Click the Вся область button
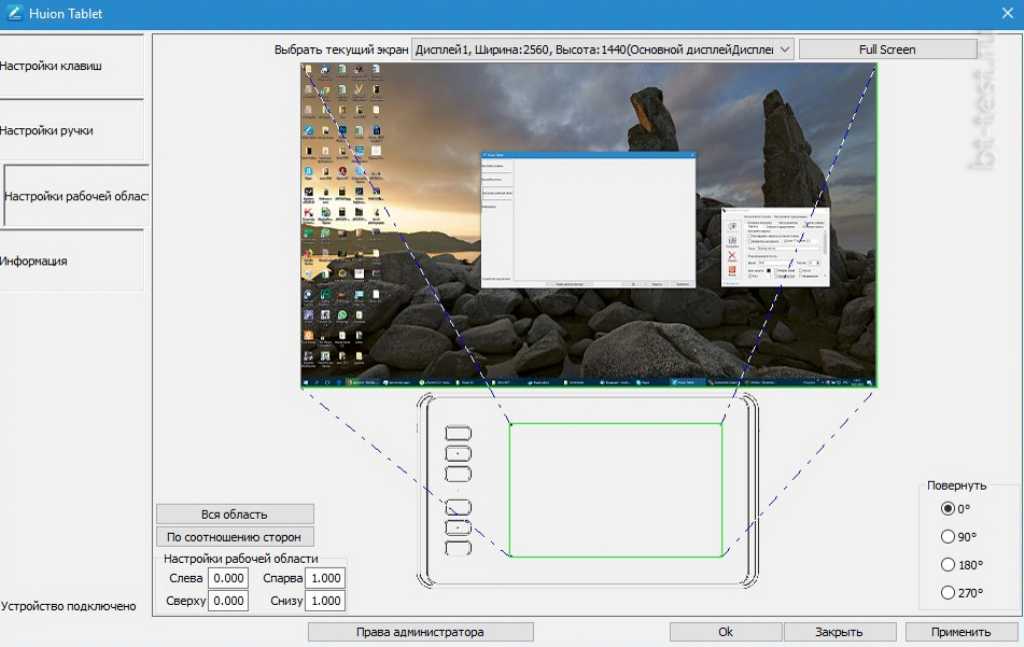1024x647 pixels. [234, 514]
